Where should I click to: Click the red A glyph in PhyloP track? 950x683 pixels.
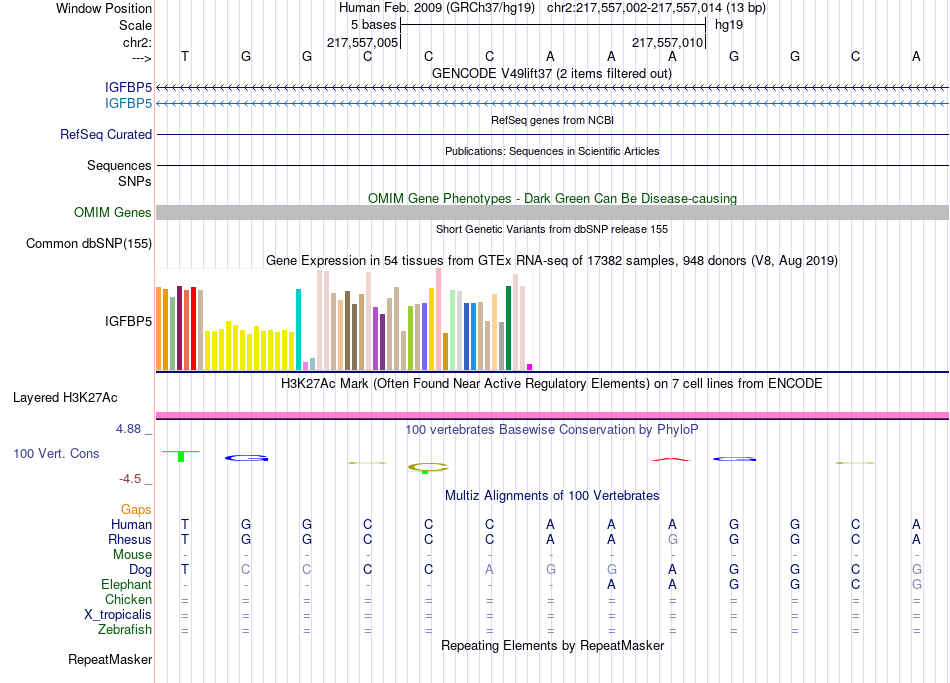pos(671,459)
